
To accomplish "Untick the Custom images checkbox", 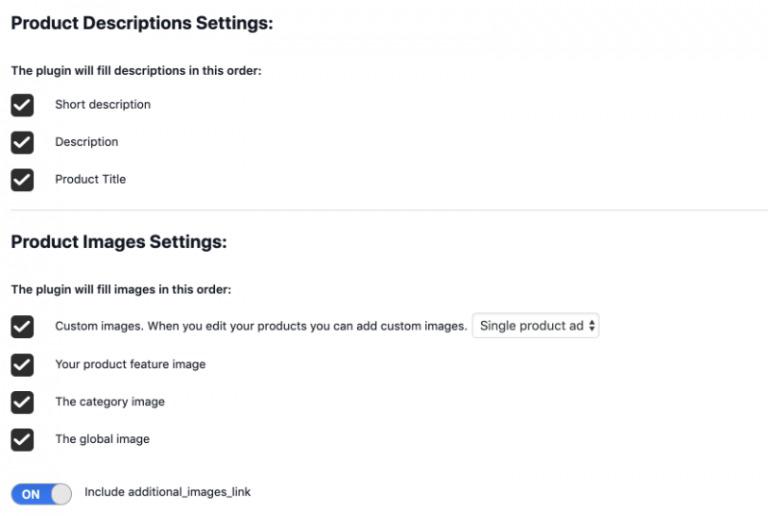I will 22,327.
